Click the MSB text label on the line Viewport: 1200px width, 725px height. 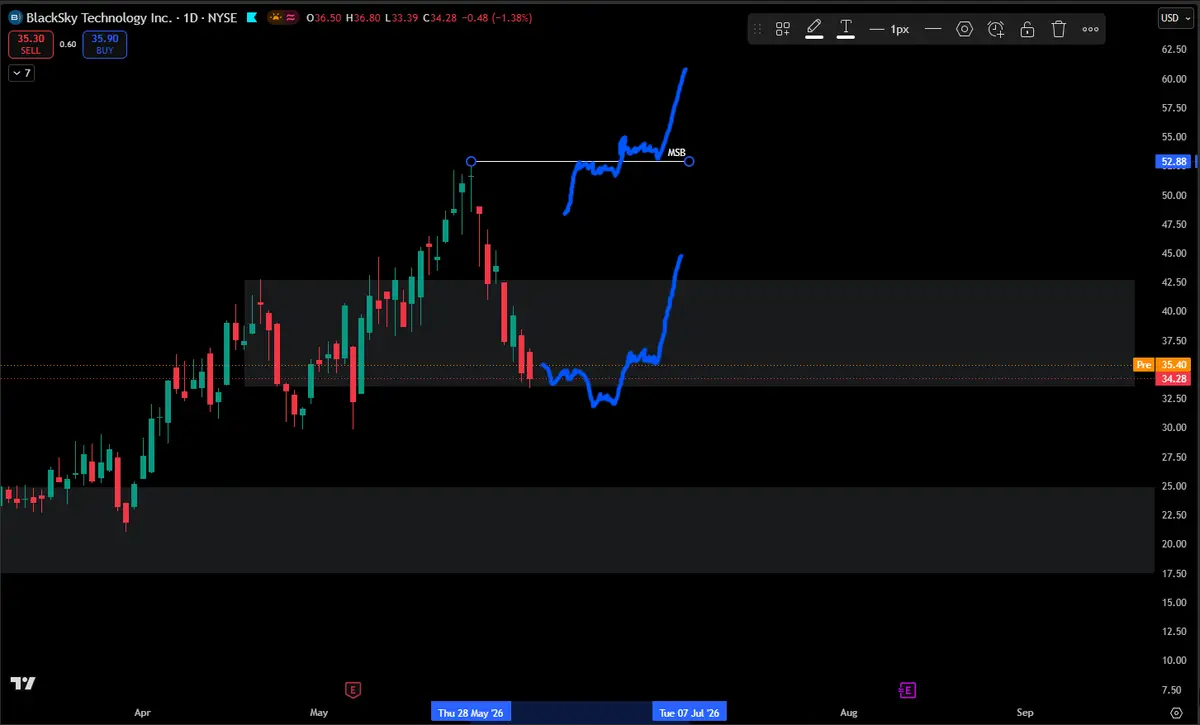(677, 153)
